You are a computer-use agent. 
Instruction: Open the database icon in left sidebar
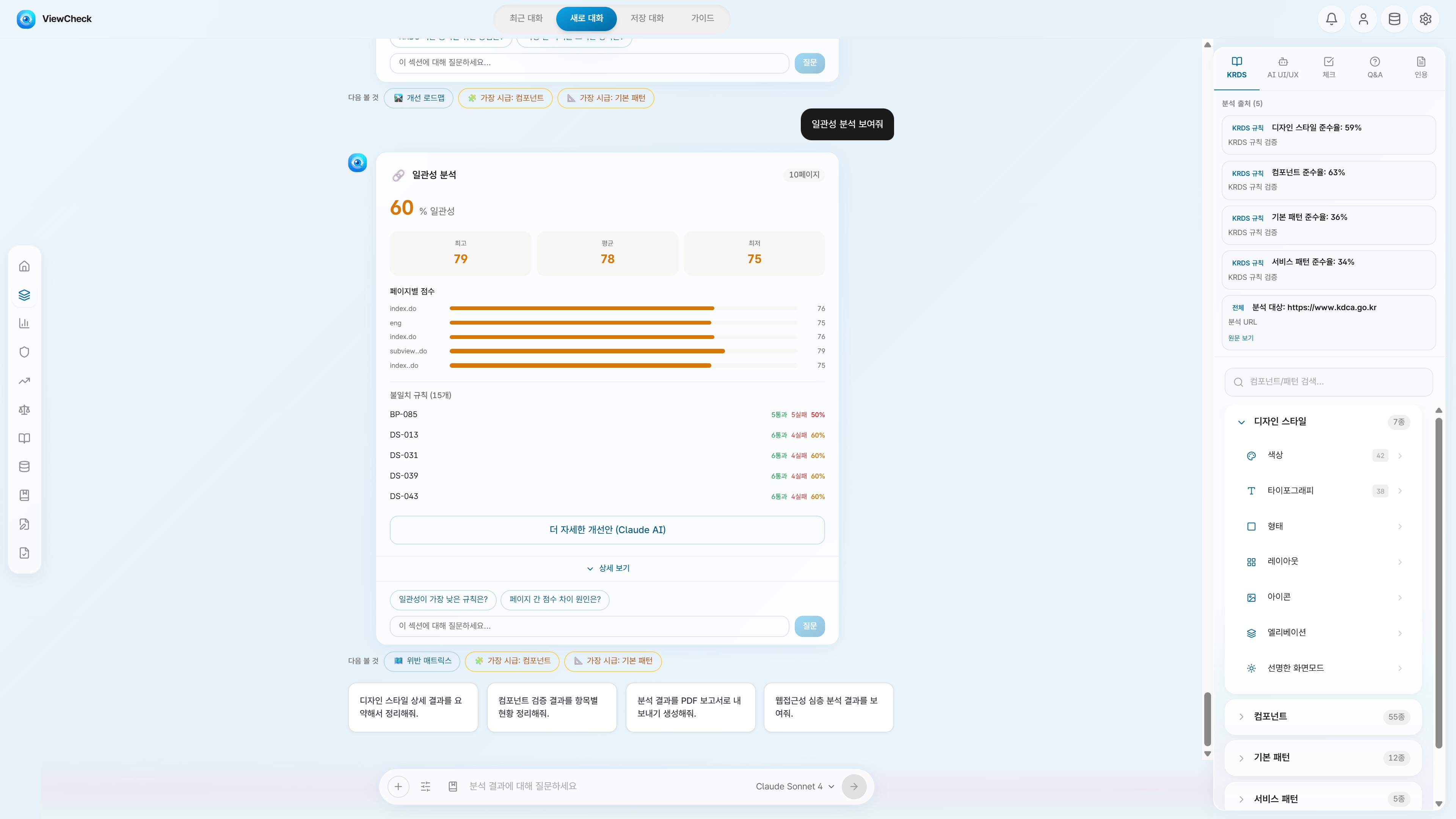pyautogui.click(x=24, y=467)
